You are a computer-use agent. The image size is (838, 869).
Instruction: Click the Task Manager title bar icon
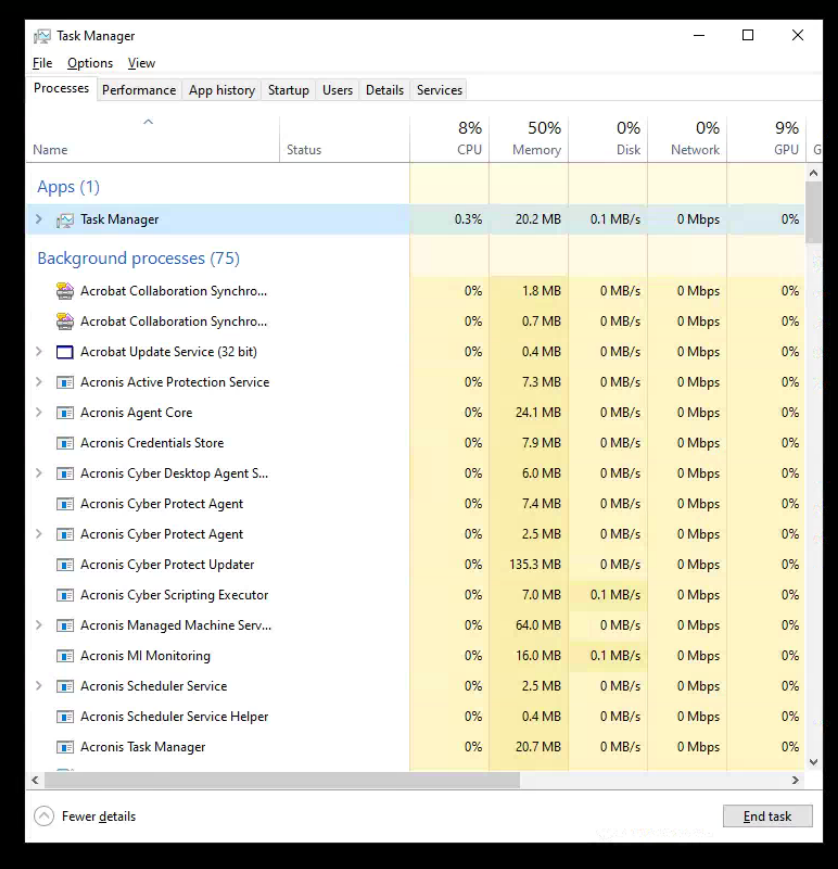pyautogui.click(x=42, y=36)
